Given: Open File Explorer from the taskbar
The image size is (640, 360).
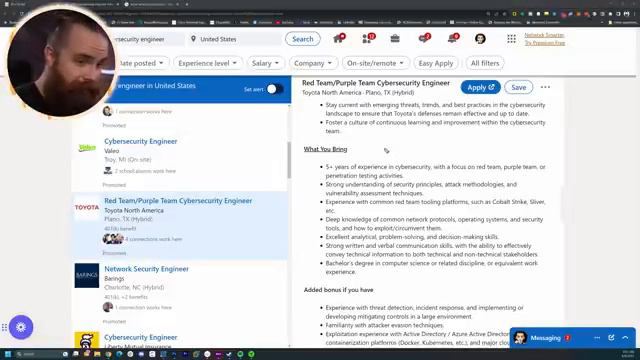Looking at the screenshot, I should click(x=97, y=354).
